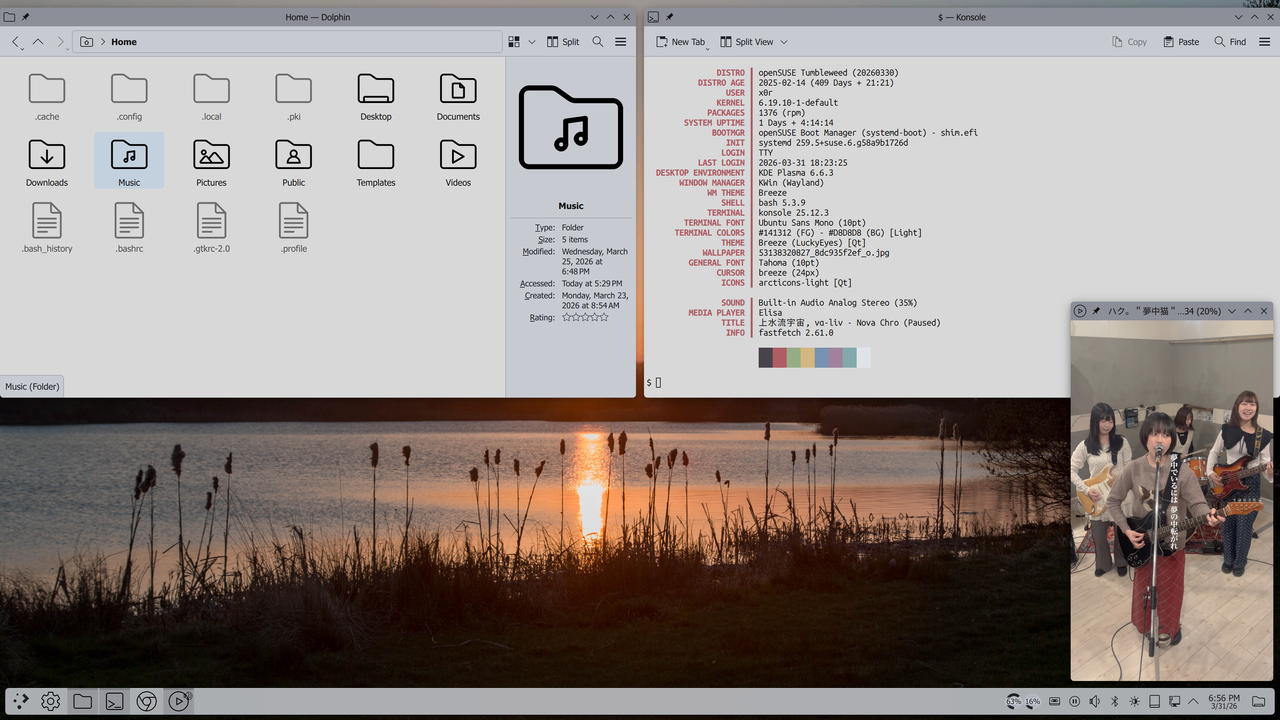Open brightness control in system tray
This screenshot has height=720, width=1280.
click(x=1134, y=702)
